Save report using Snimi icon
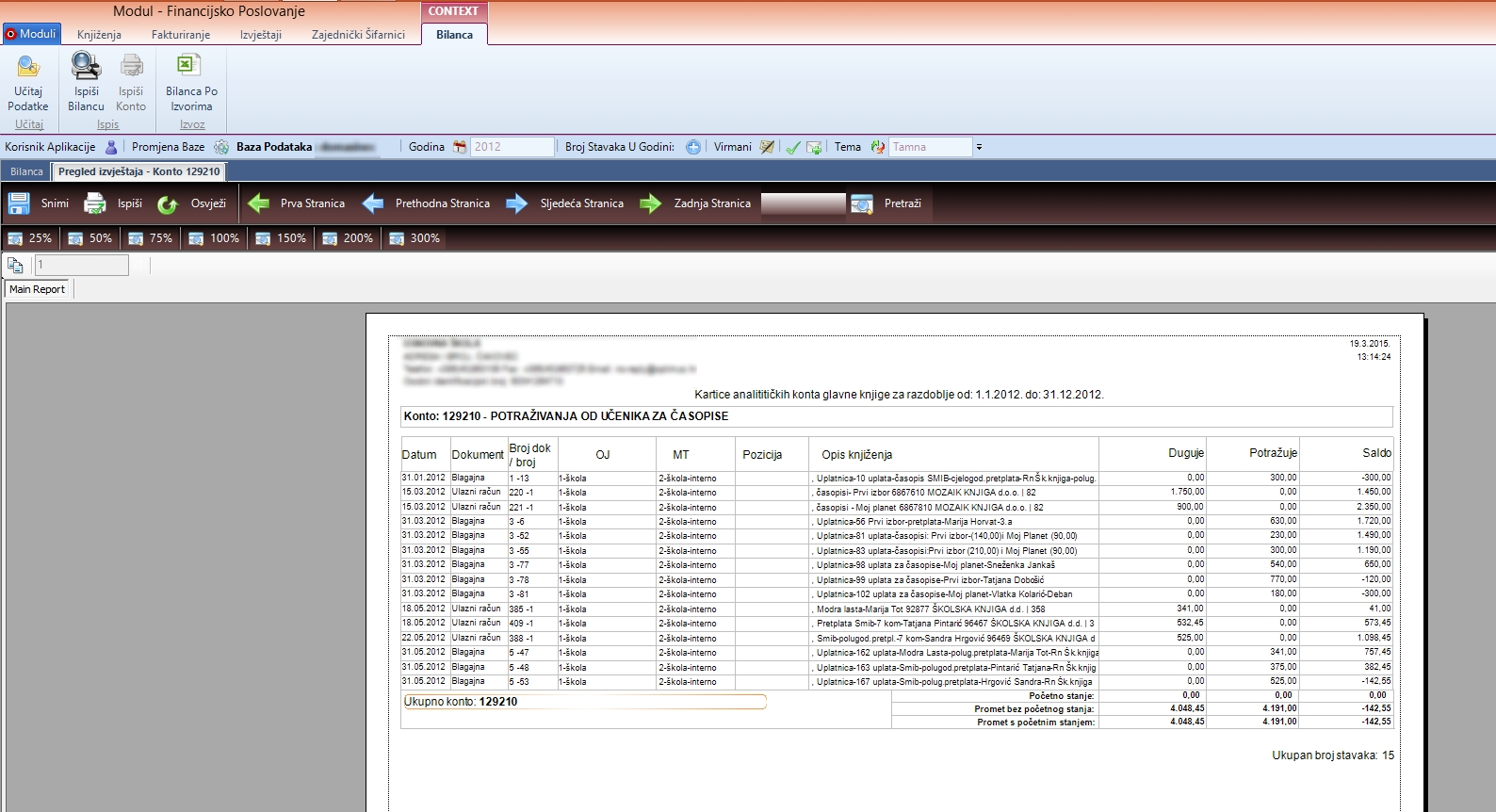This screenshot has height=812, width=1496. (x=20, y=203)
